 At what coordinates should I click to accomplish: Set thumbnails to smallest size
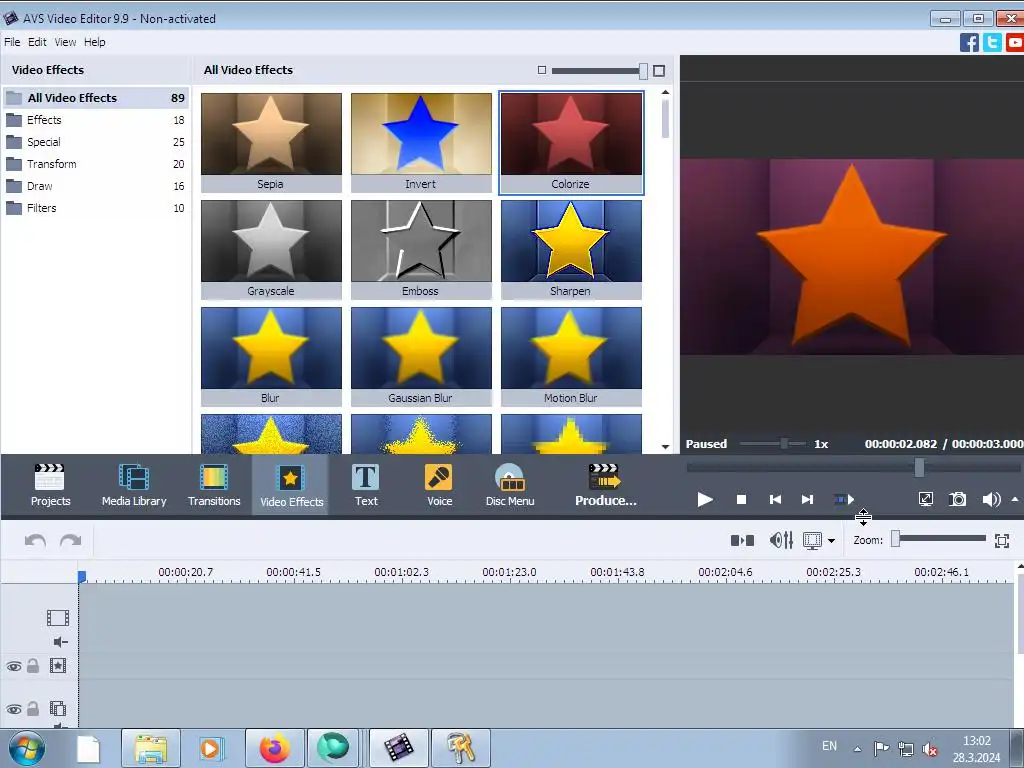point(541,70)
